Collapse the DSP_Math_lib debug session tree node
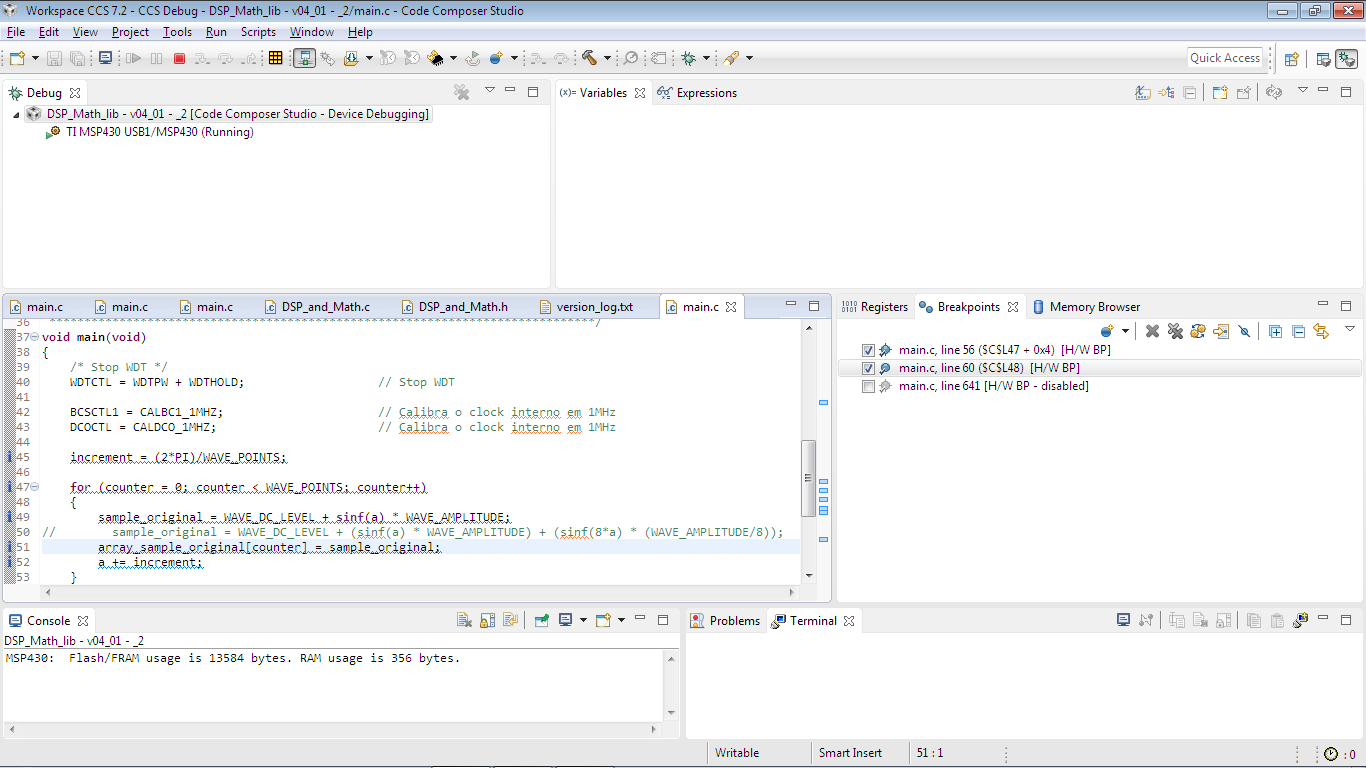This screenshot has width=1366, height=768. 16,114
